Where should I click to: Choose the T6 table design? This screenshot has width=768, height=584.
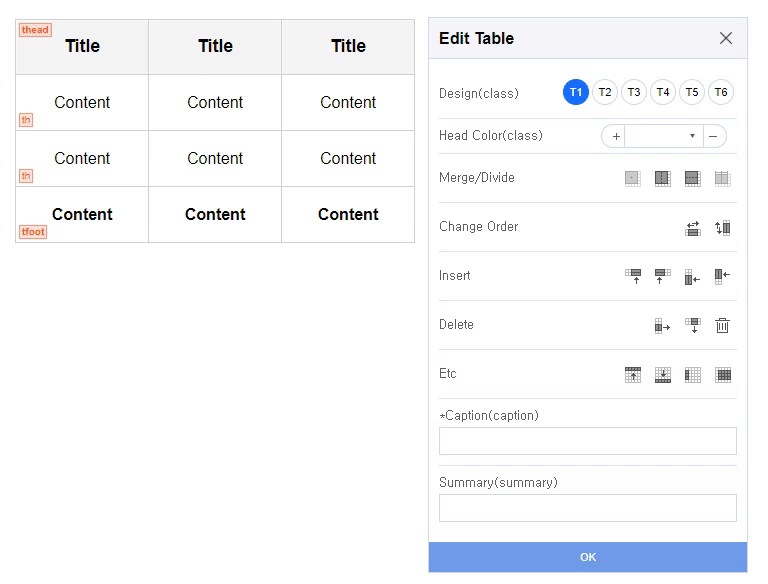pos(721,93)
